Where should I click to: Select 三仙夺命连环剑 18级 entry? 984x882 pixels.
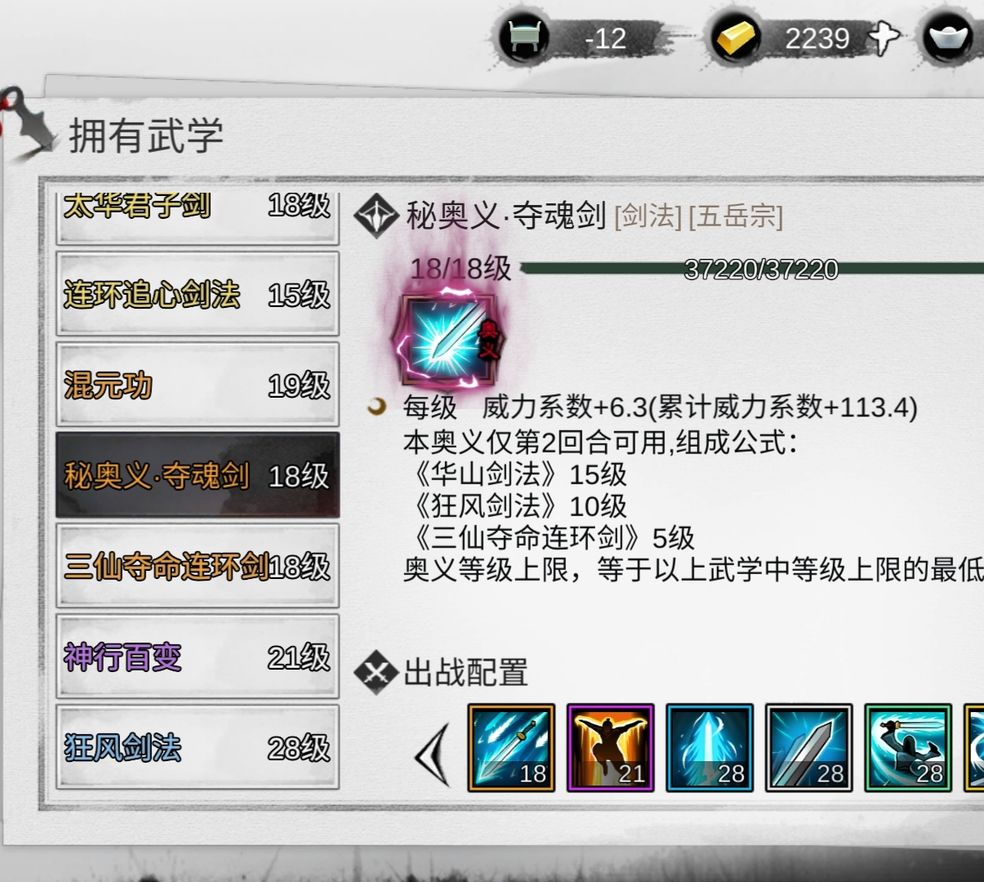click(x=198, y=566)
